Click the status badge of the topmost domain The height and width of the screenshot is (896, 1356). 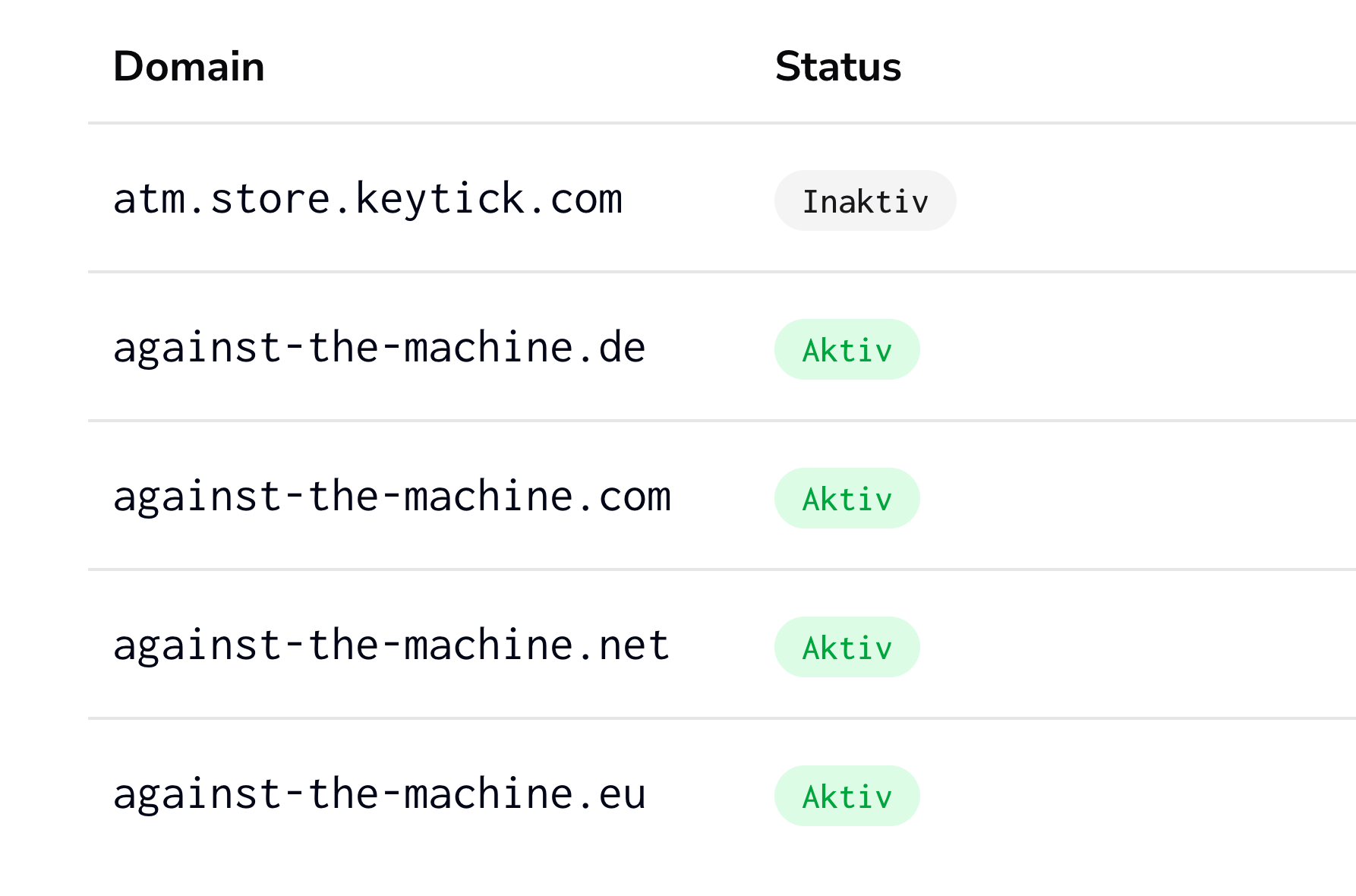tap(865, 201)
